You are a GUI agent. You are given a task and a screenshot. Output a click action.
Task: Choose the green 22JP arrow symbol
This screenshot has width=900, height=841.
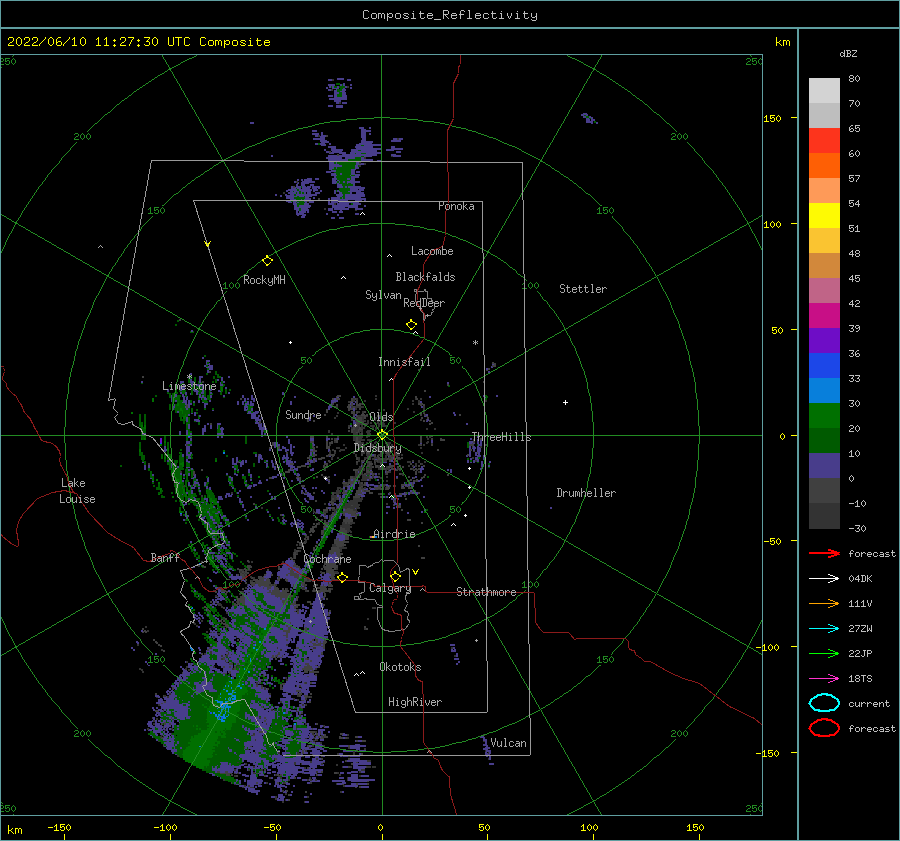(x=824, y=653)
